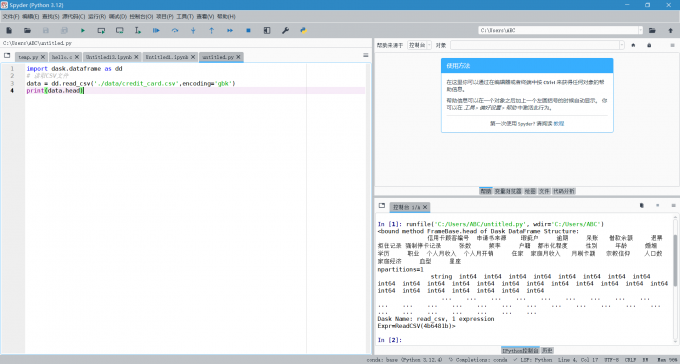Open Preferences via the wrench icon
This screenshot has height=364, width=680.
285,30
